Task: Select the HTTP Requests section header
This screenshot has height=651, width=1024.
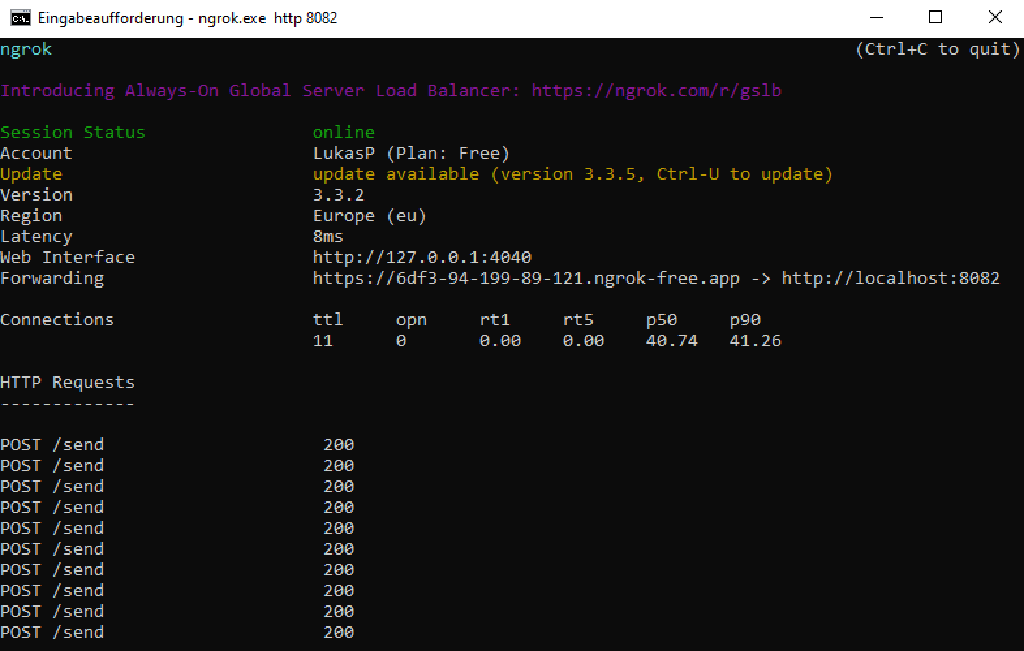Action: [67, 381]
